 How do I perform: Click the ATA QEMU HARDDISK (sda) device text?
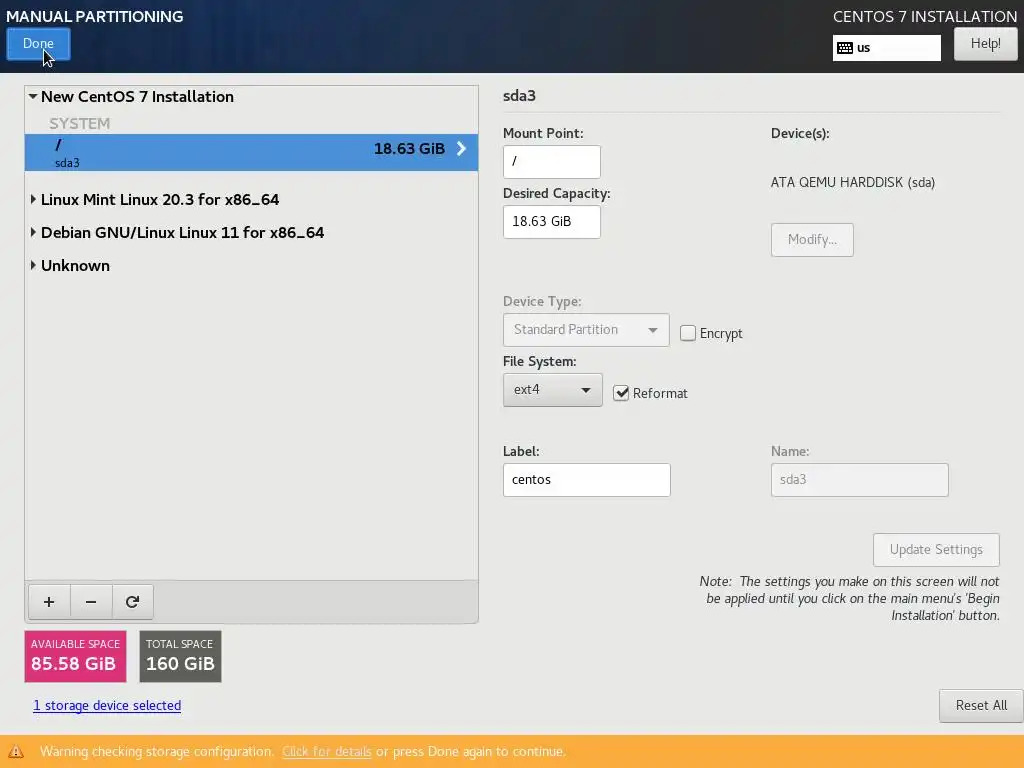tap(852, 182)
